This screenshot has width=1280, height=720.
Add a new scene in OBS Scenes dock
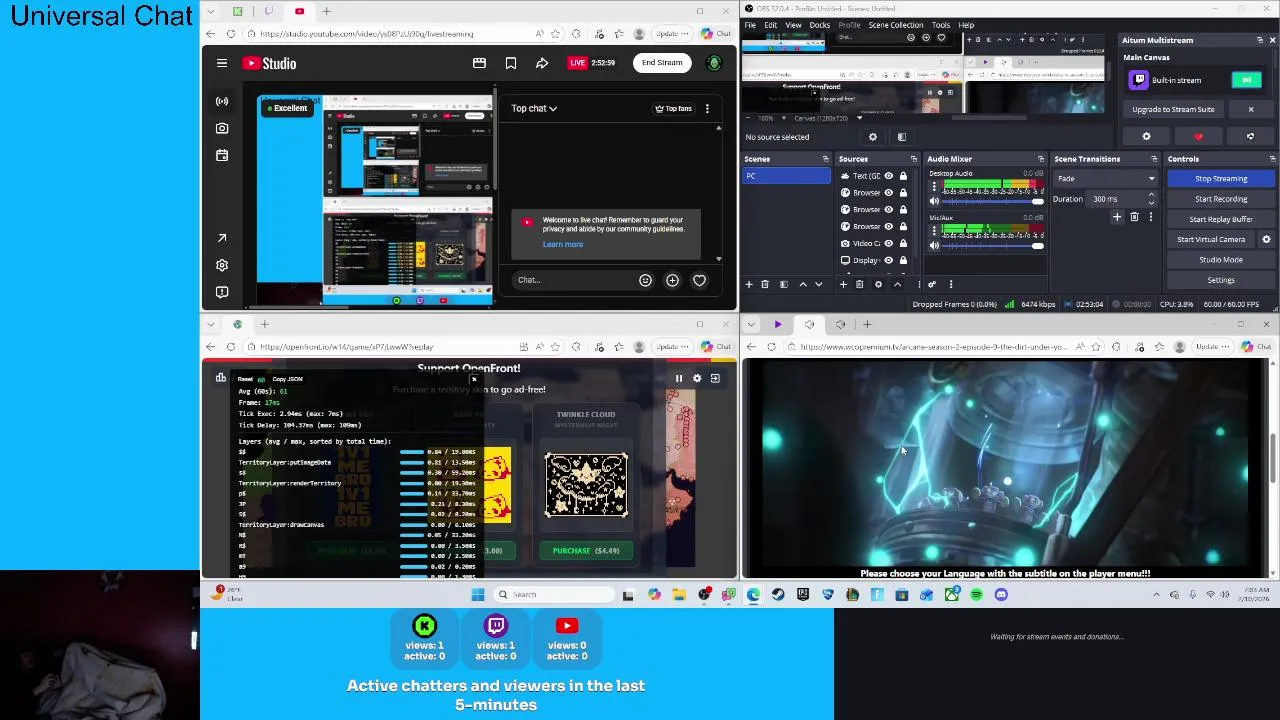click(x=749, y=284)
